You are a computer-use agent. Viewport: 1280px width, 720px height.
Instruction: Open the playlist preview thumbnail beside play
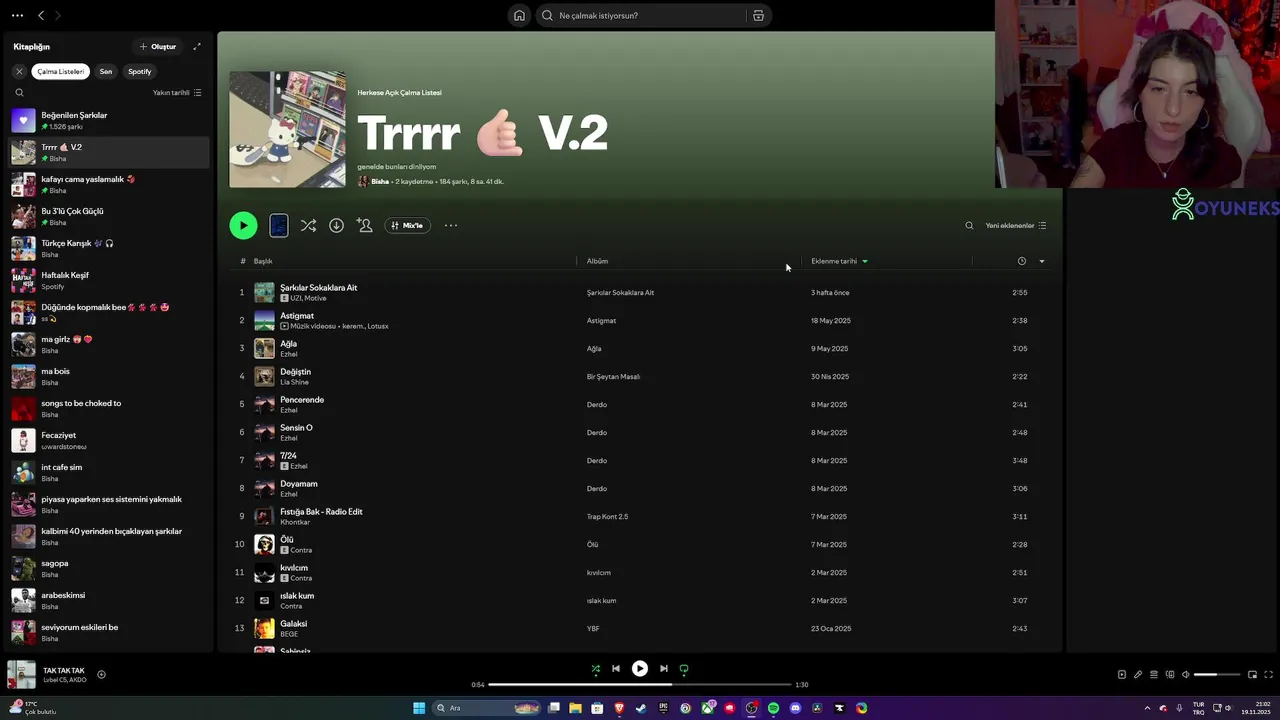coord(279,225)
